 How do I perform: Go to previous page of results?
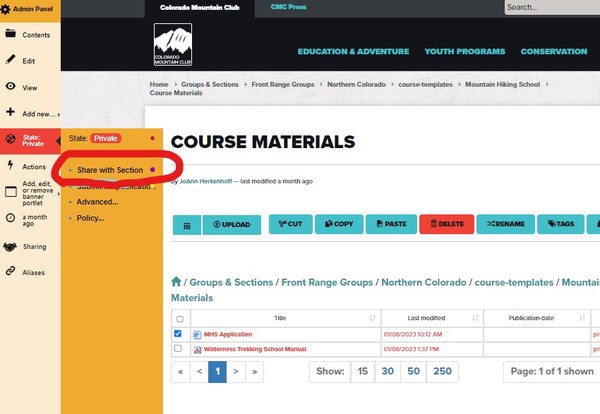point(199,372)
